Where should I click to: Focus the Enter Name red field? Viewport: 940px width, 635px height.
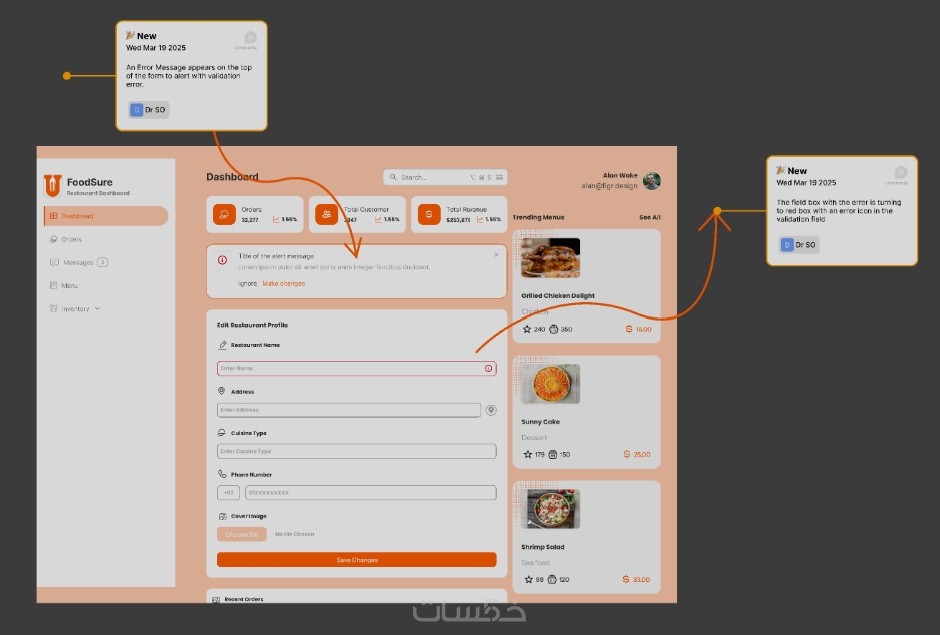[x=357, y=368]
